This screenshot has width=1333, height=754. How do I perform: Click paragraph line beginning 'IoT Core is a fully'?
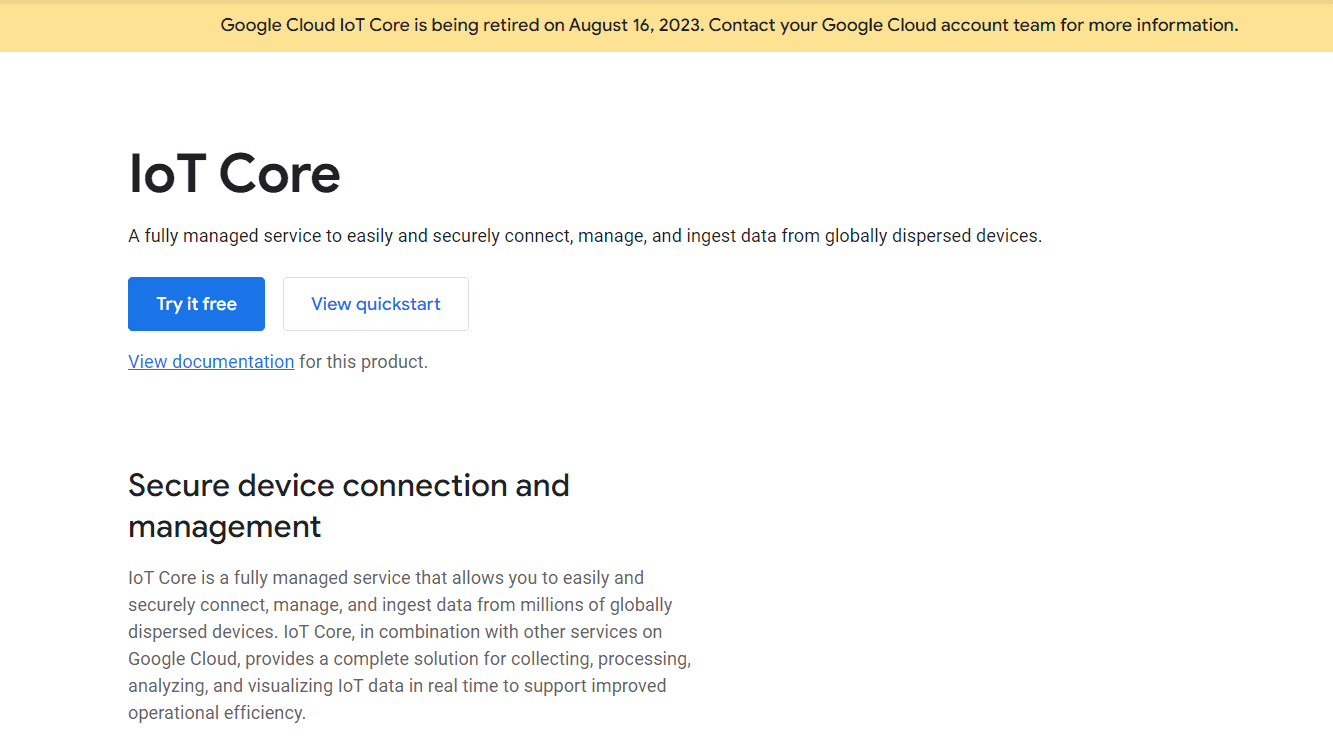click(386, 578)
